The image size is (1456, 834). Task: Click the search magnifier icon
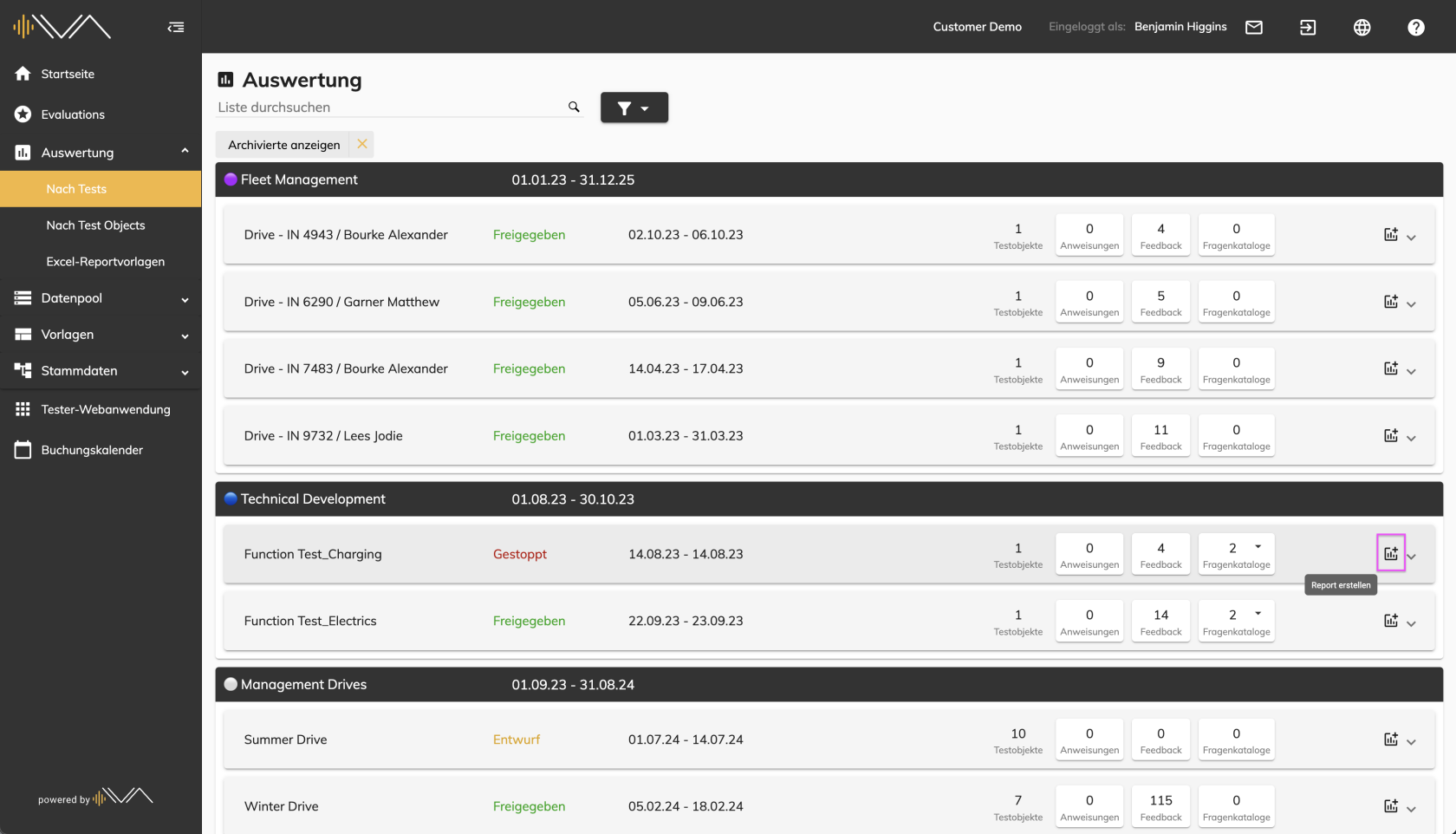pos(574,107)
